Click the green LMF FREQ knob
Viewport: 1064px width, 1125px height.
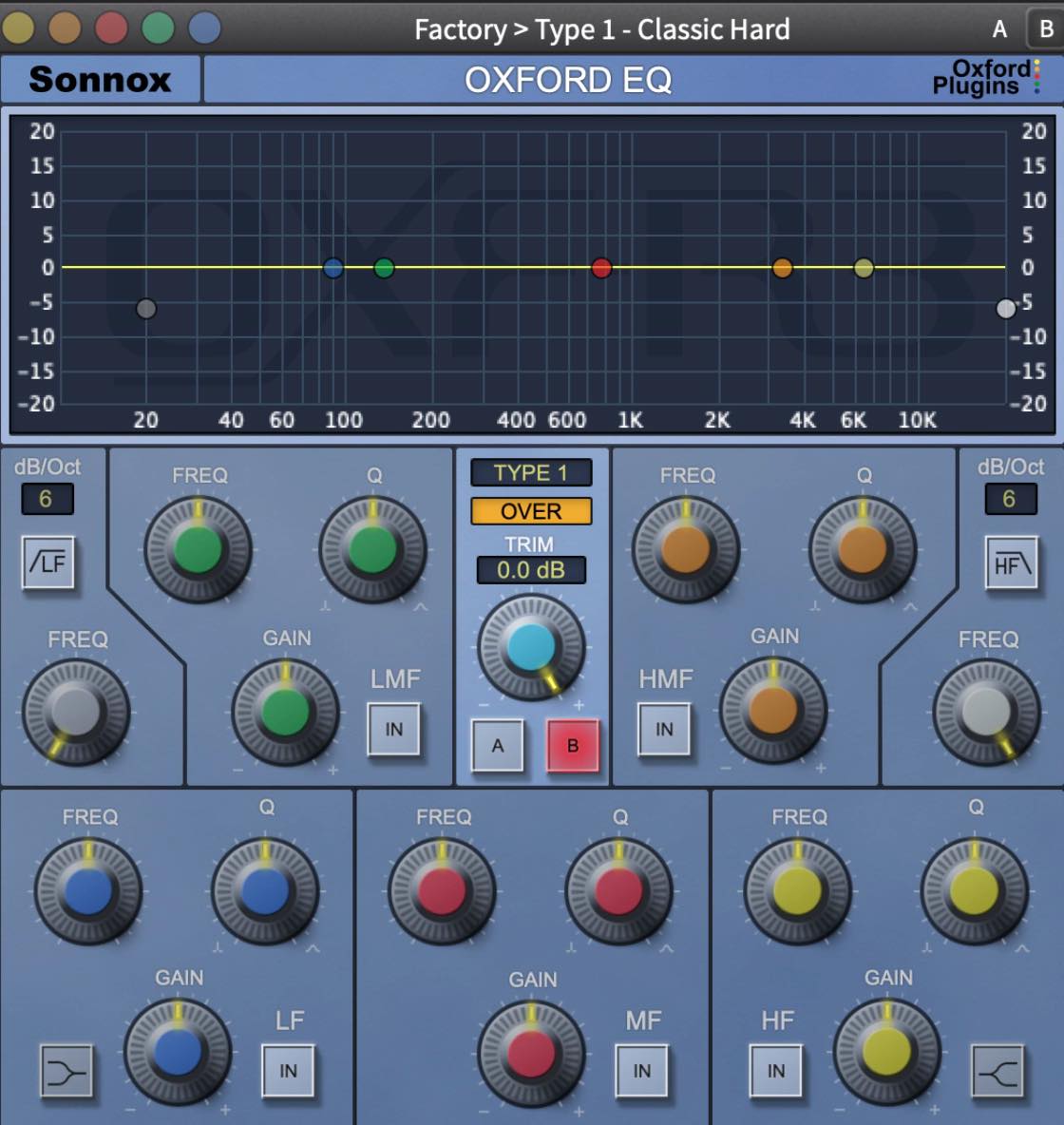pyautogui.click(x=198, y=549)
